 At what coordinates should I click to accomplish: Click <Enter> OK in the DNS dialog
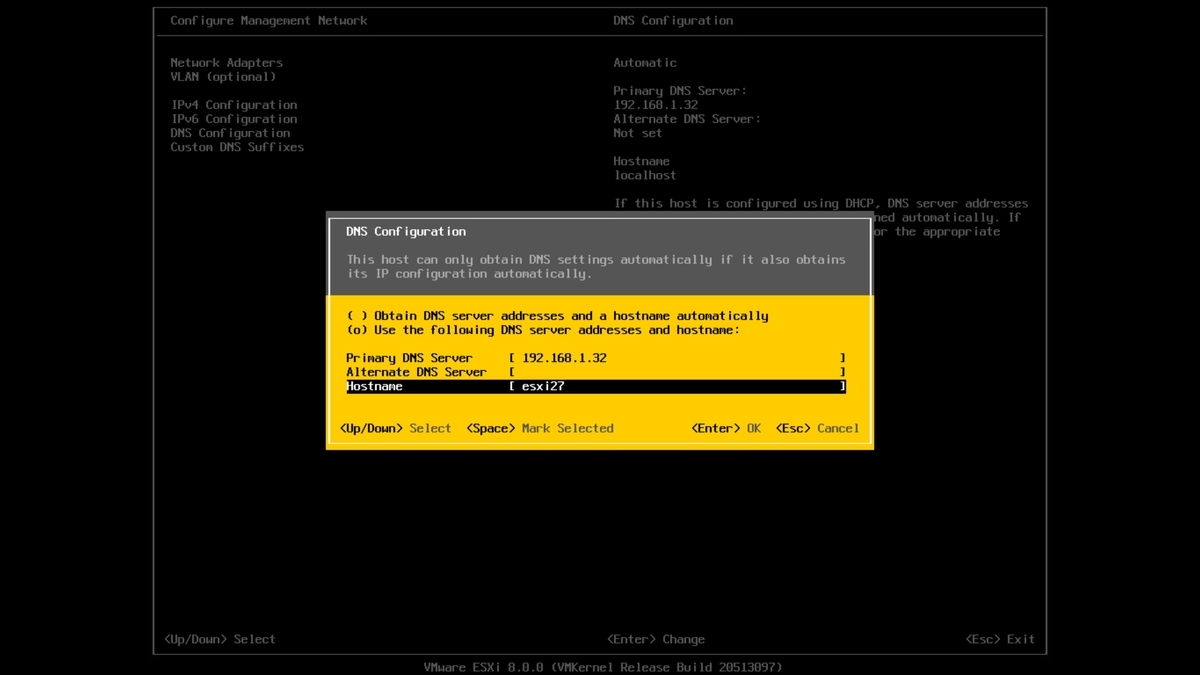726,428
